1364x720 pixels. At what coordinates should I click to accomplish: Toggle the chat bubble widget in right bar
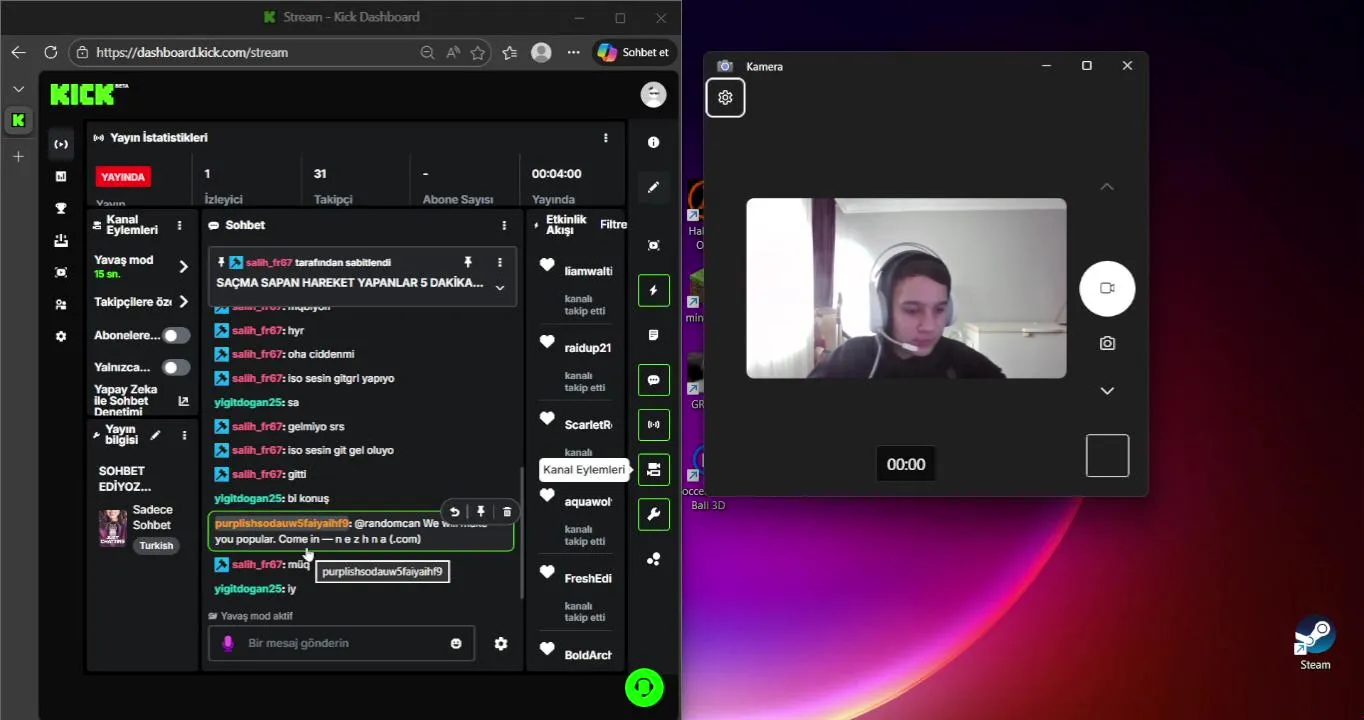pos(653,380)
